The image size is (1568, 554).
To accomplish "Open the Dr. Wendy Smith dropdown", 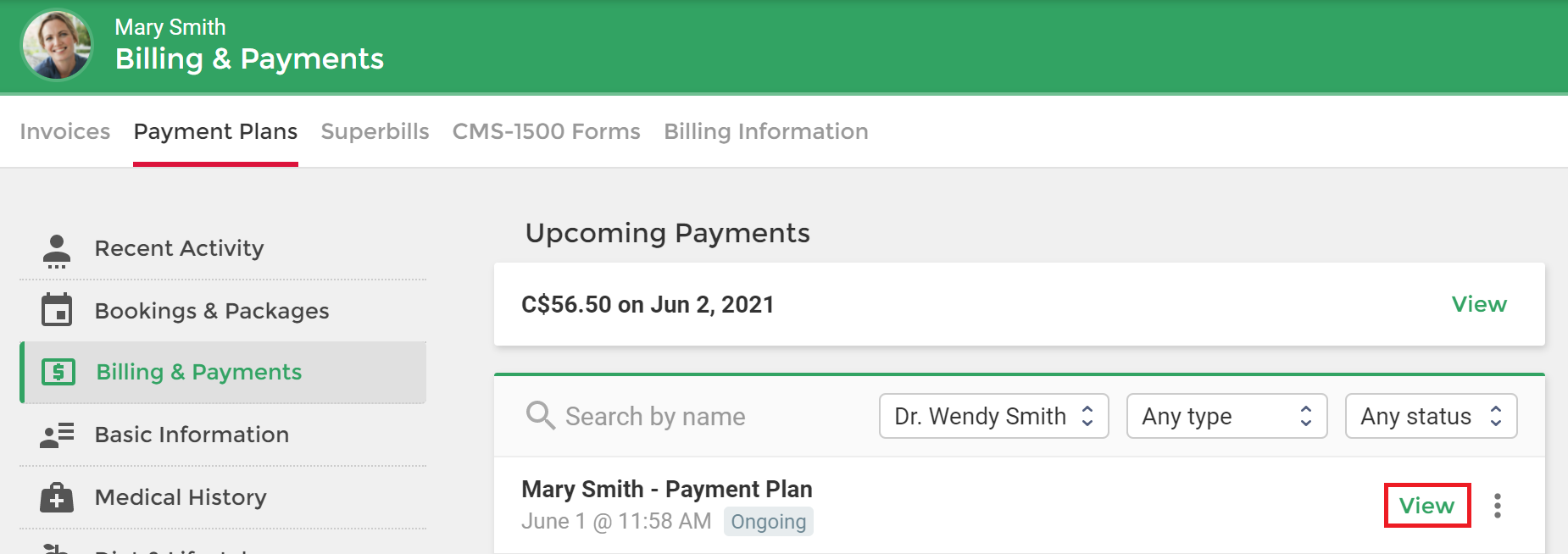I will tap(993, 416).
